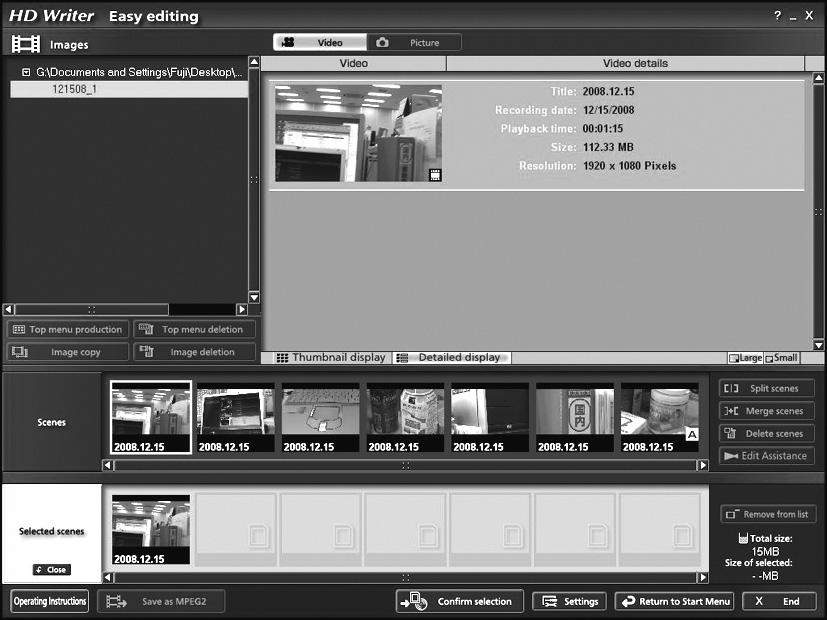Set thumbnail size to Large
Image resolution: width=827 pixels, height=620 pixels.
click(x=745, y=358)
